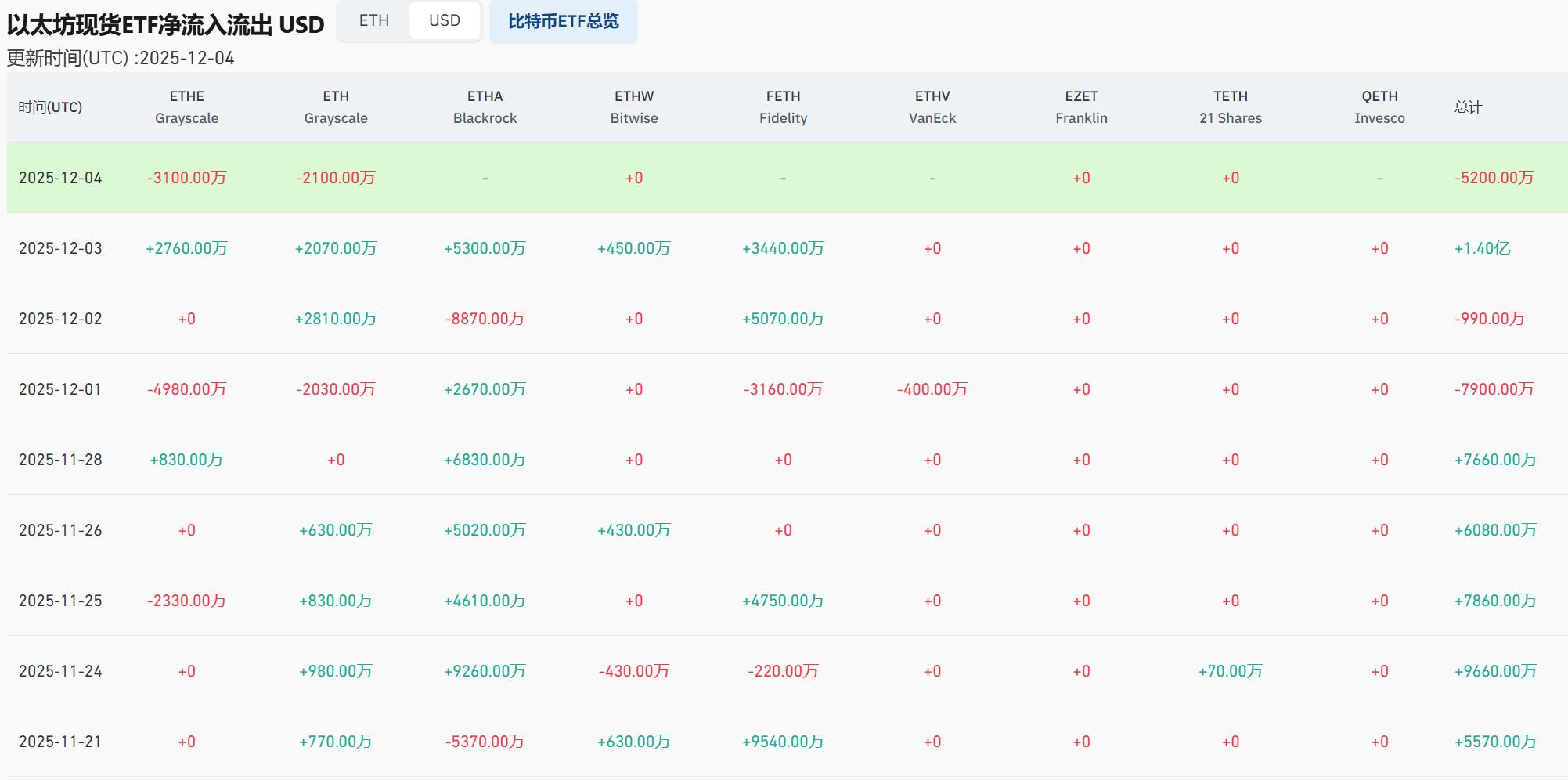Click the ETHE Grayscale column header
1568x780 pixels.
186,107
